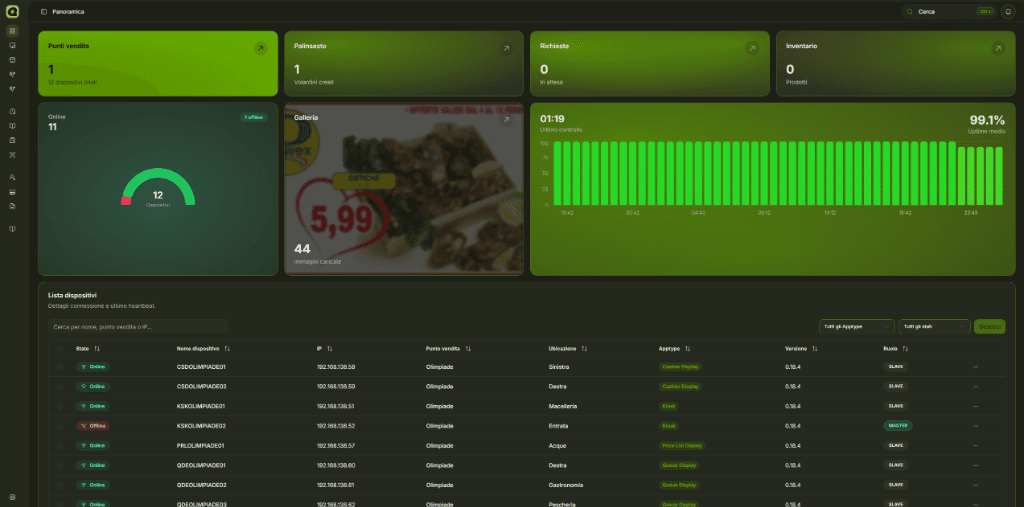The image size is (1024, 507).
Task: Open row actions for CSDOLIMPIADE02
Action: [976, 387]
